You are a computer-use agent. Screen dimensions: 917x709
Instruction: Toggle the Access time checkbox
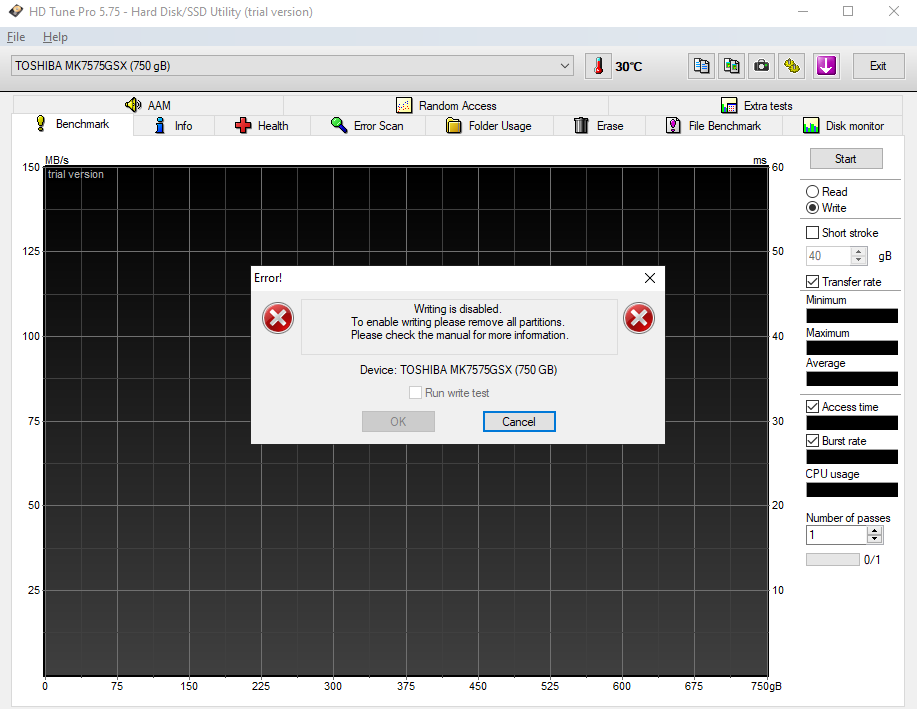(812, 407)
